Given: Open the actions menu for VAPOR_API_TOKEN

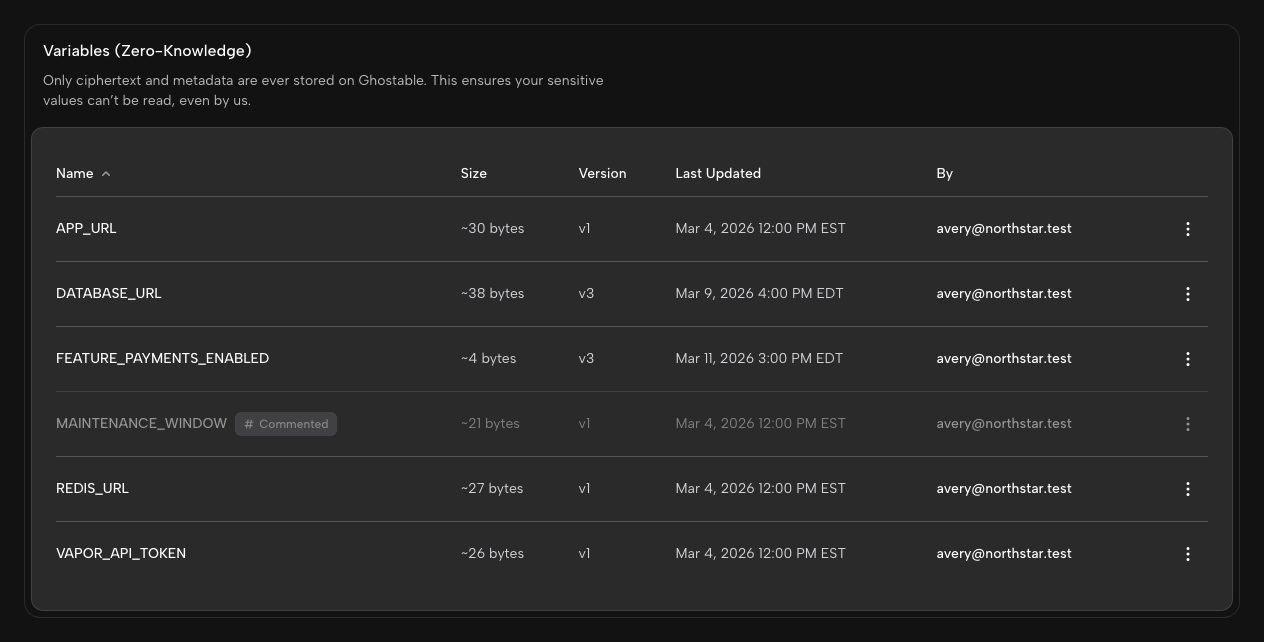Looking at the screenshot, I should pyautogui.click(x=1187, y=553).
